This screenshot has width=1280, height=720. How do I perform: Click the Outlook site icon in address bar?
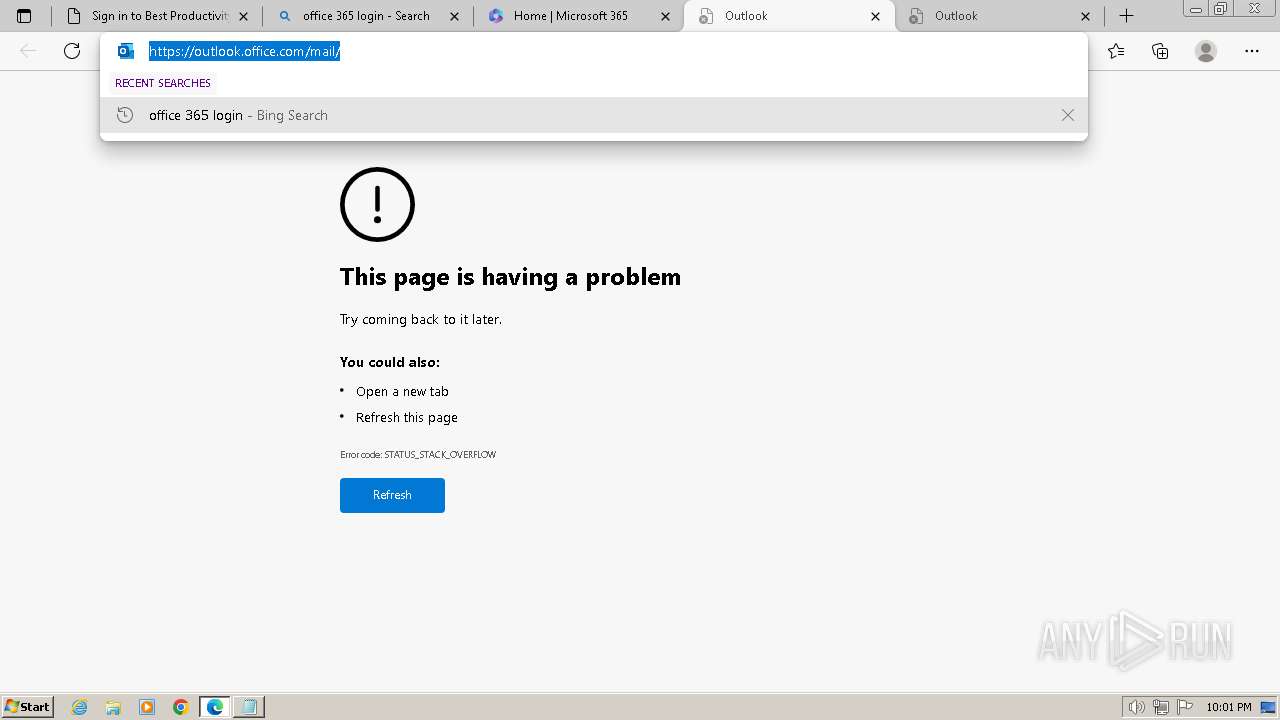[126, 51]
